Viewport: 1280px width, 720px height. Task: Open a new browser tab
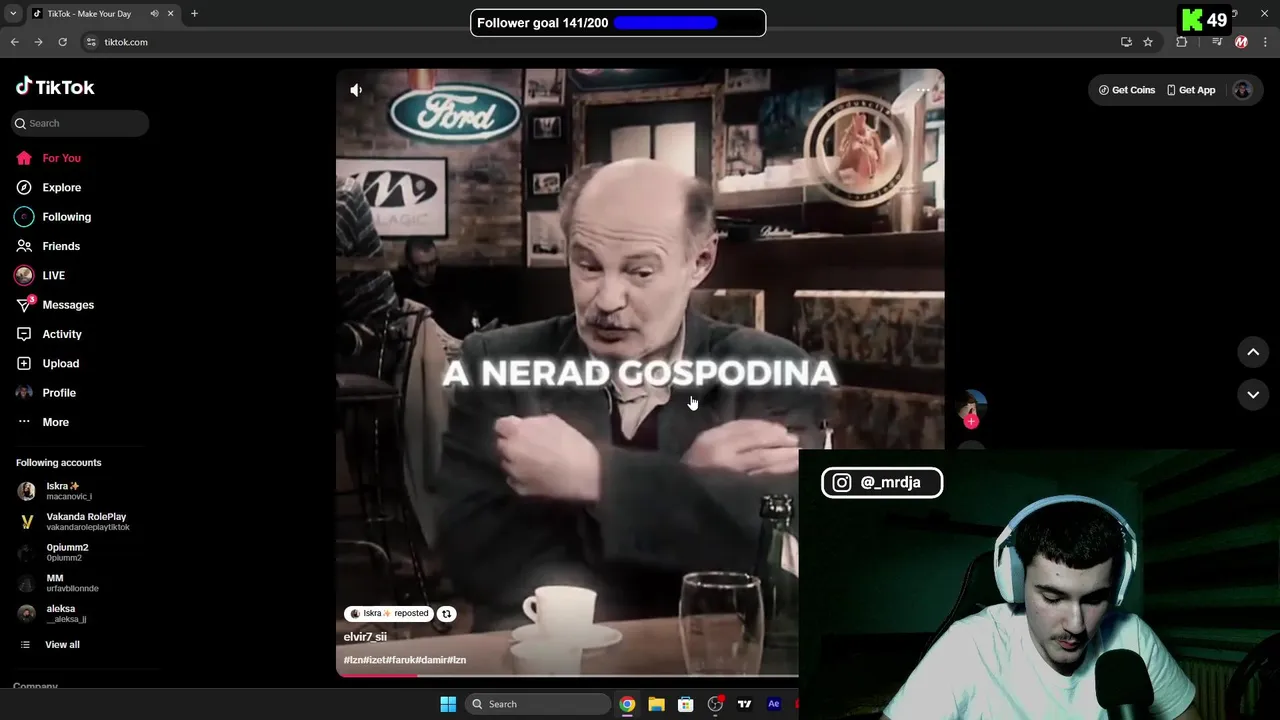click(x=194, y=14)
